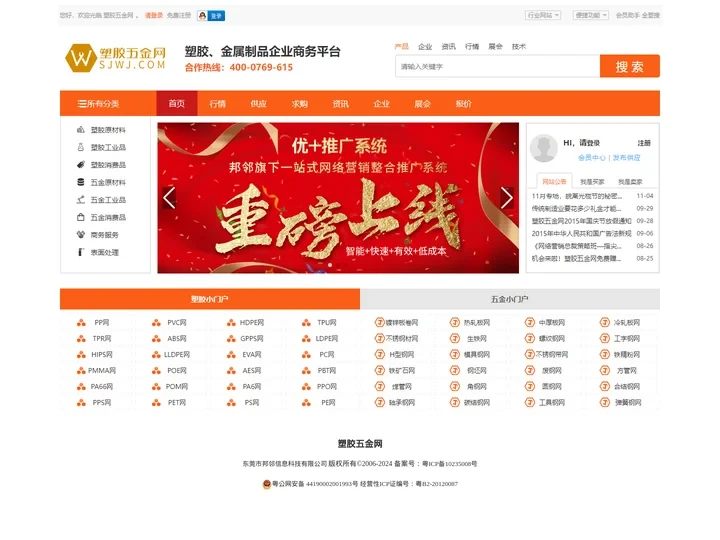Screen dimensions: 720x540
Task: Click the 五金原材料 category icon
Action: tap(81, 182)
